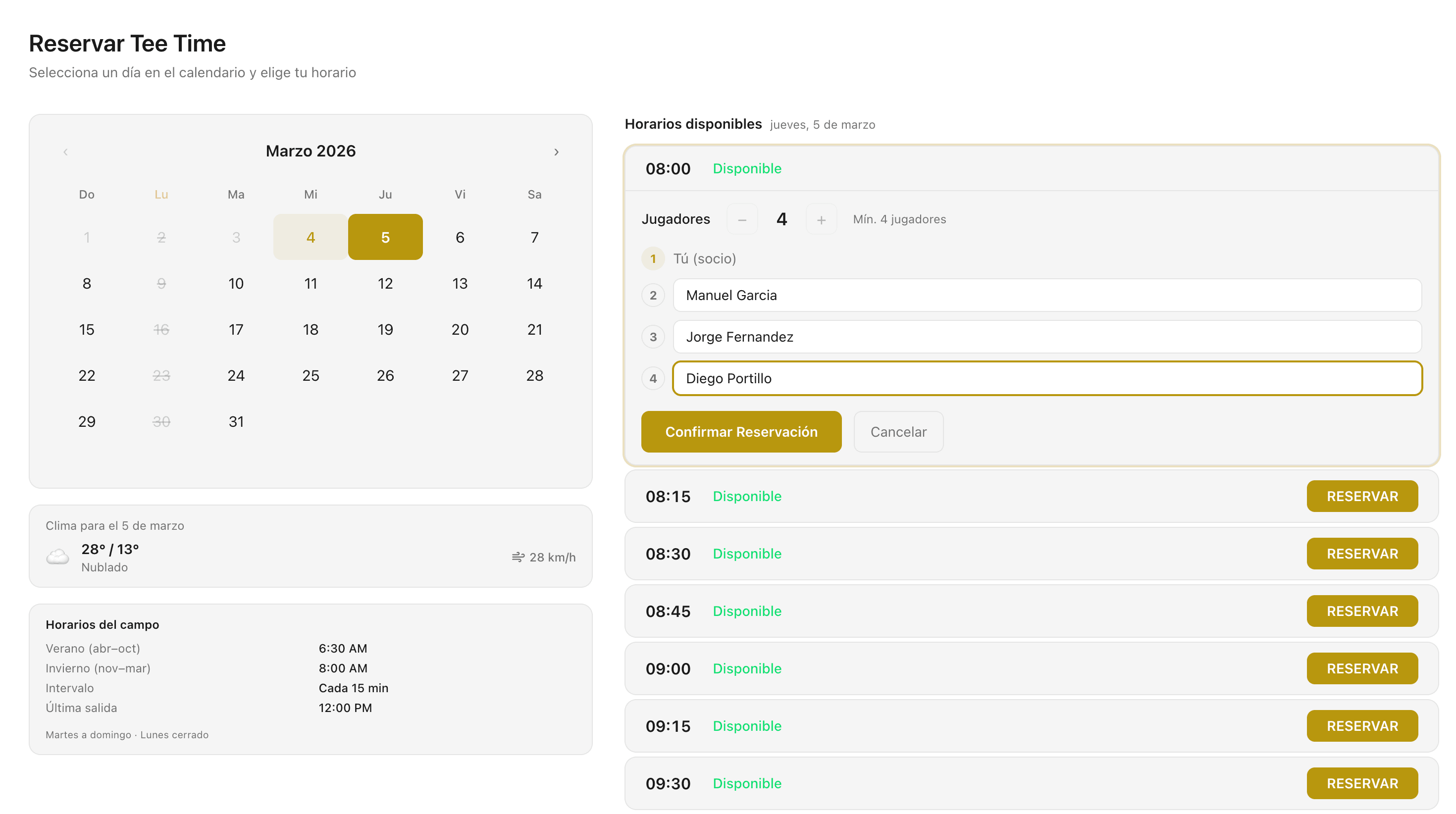Click the player 3 number badge

(x=653, y=337)
